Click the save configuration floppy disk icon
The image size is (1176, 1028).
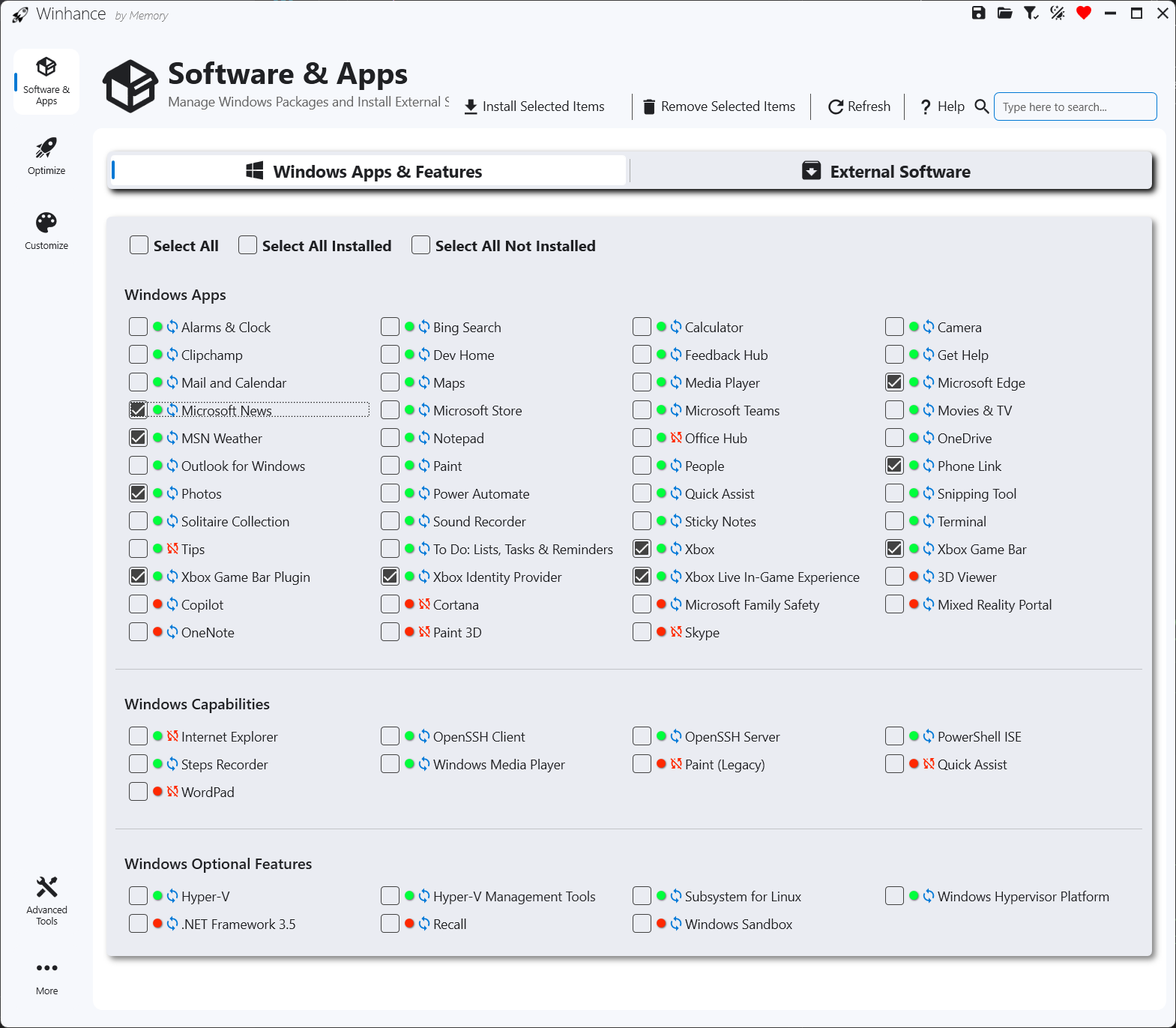pyautogui.click(x=978, y=13)
